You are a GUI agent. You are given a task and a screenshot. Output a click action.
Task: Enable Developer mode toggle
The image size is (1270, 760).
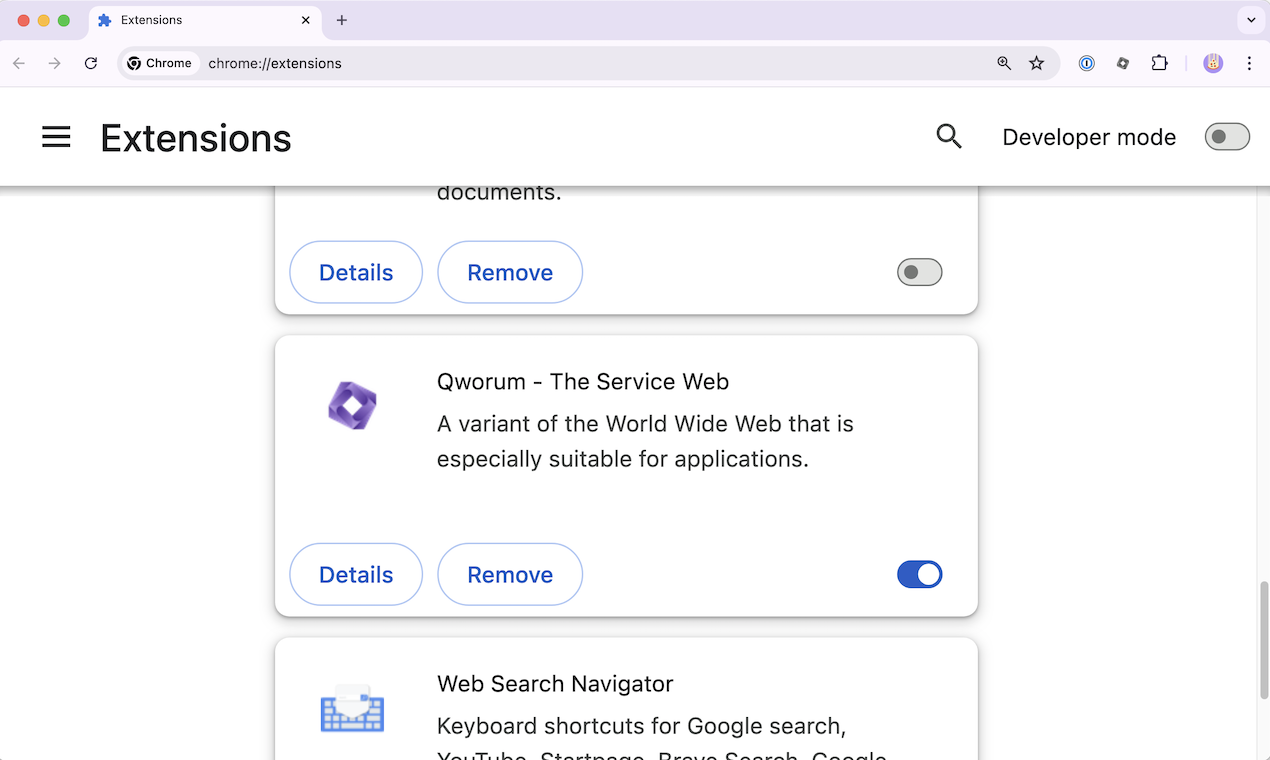(1227, 137)
